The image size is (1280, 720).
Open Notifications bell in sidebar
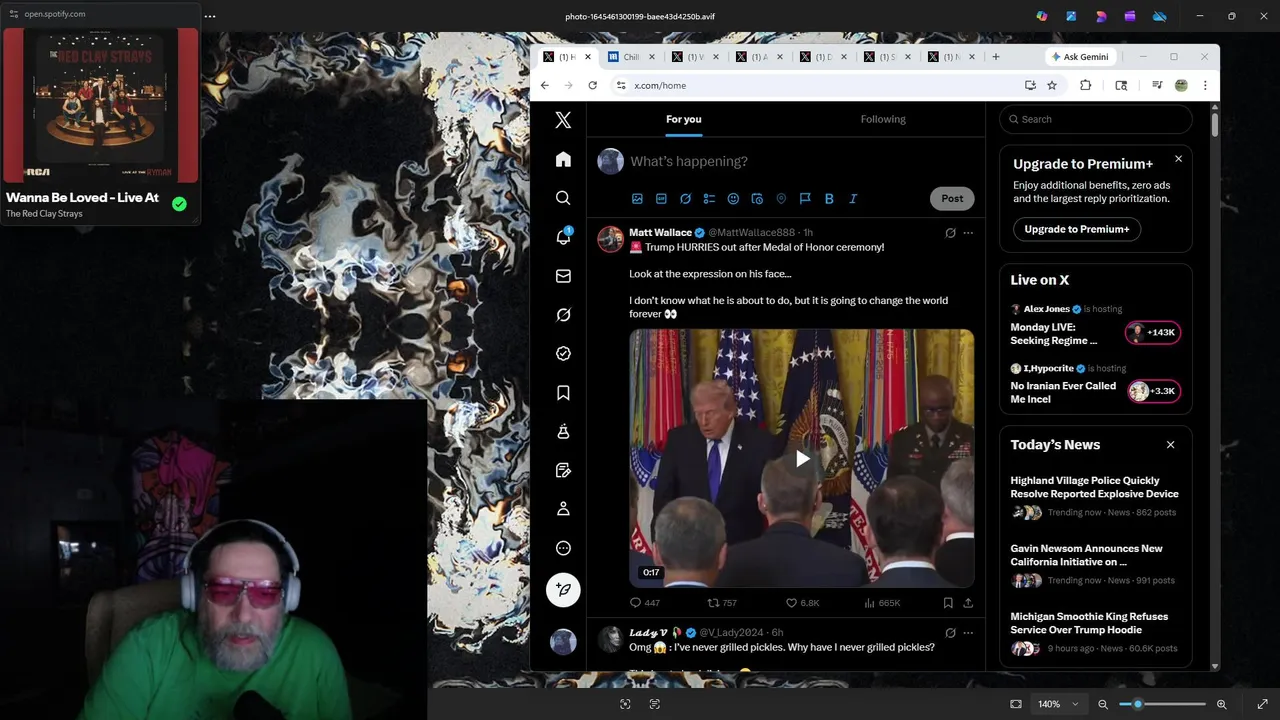click(x=563, y=237)
